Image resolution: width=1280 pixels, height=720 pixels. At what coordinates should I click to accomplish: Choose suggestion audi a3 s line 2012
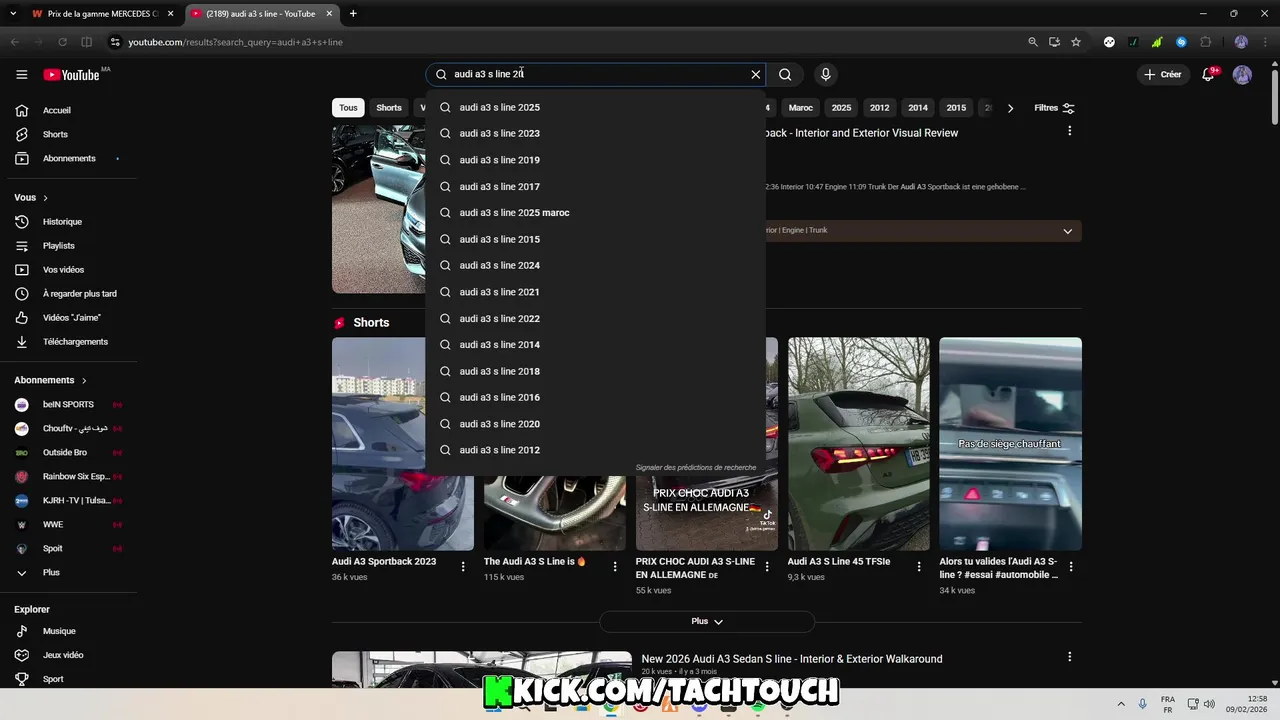pos(596,450)
